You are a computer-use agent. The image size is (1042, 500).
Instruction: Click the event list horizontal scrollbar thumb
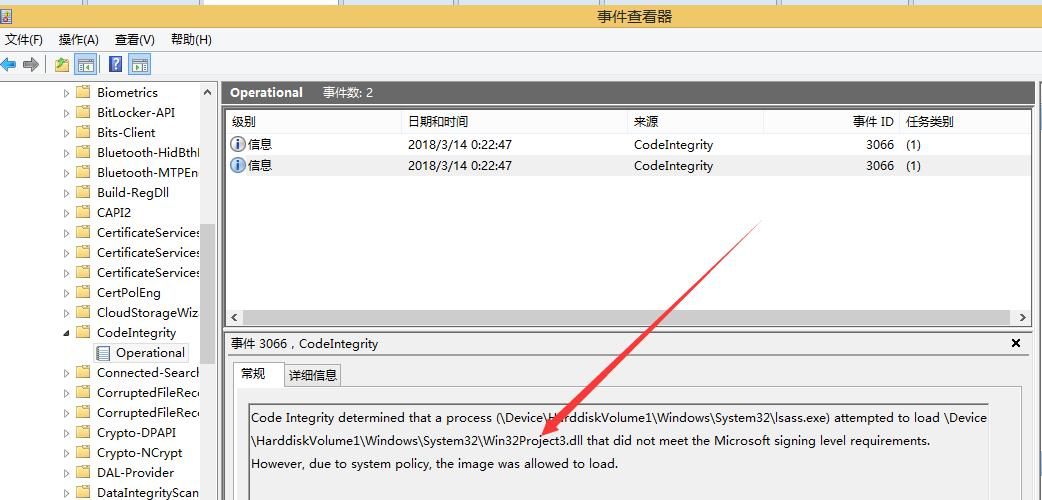tap(629, 317)
